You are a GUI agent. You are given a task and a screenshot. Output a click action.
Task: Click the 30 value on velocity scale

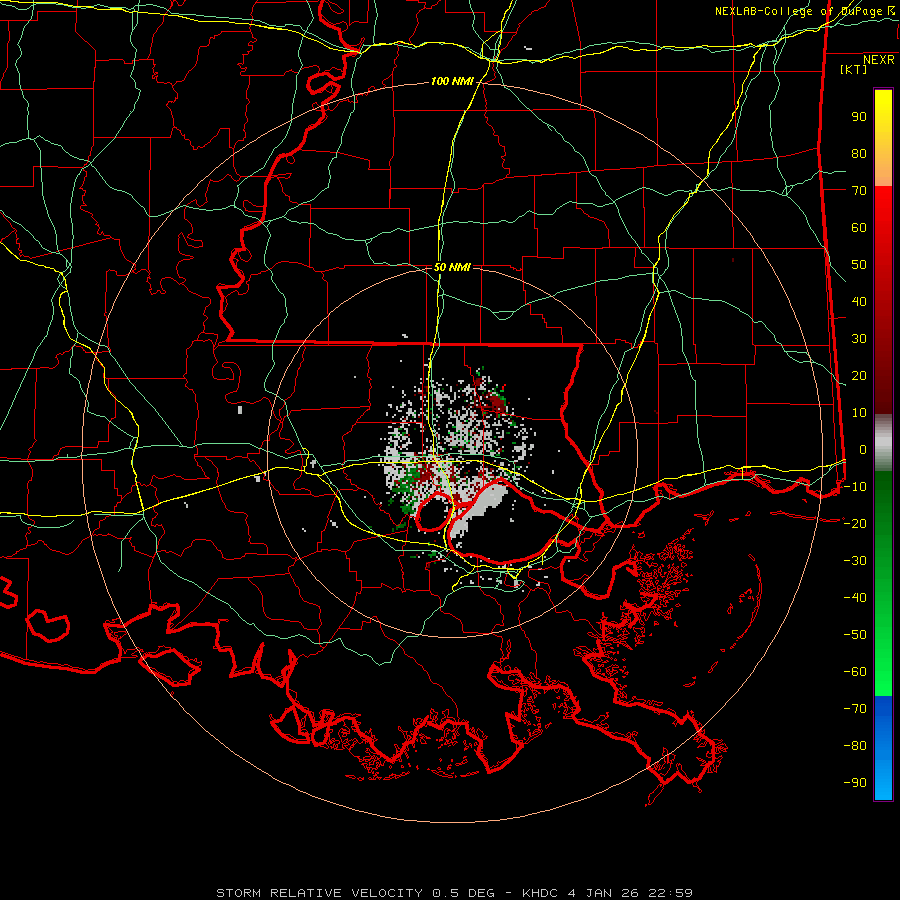click(x=859, y=339)
